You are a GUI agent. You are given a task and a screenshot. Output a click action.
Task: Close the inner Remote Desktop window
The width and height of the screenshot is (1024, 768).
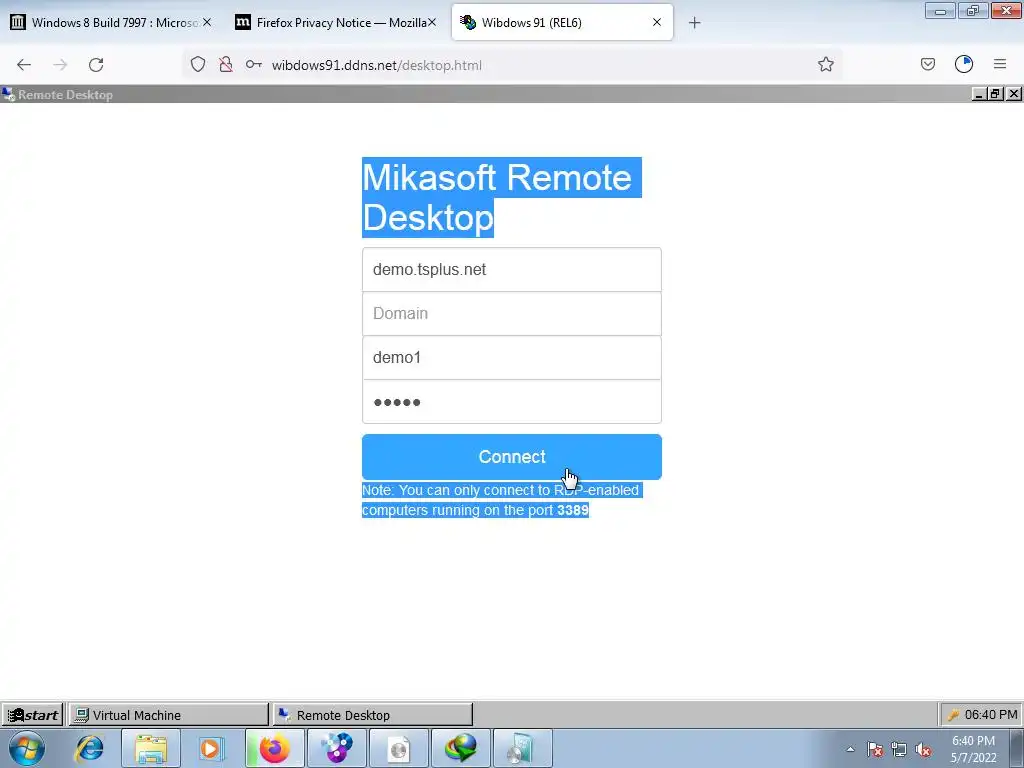[x=1014, y=94]
